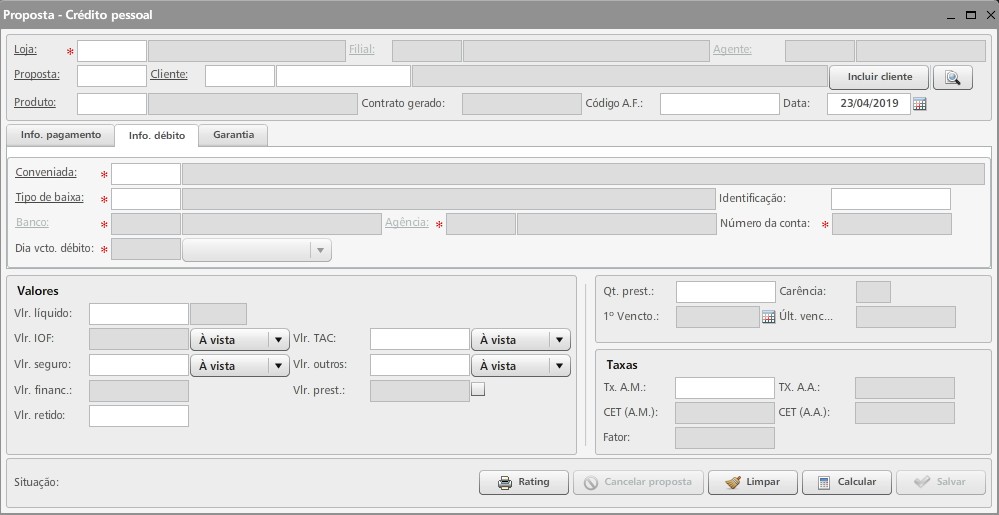The width and height of the screenshot is (999, 515).
Task: Open the client search magnifier button
Action: (x=952, y=77)
